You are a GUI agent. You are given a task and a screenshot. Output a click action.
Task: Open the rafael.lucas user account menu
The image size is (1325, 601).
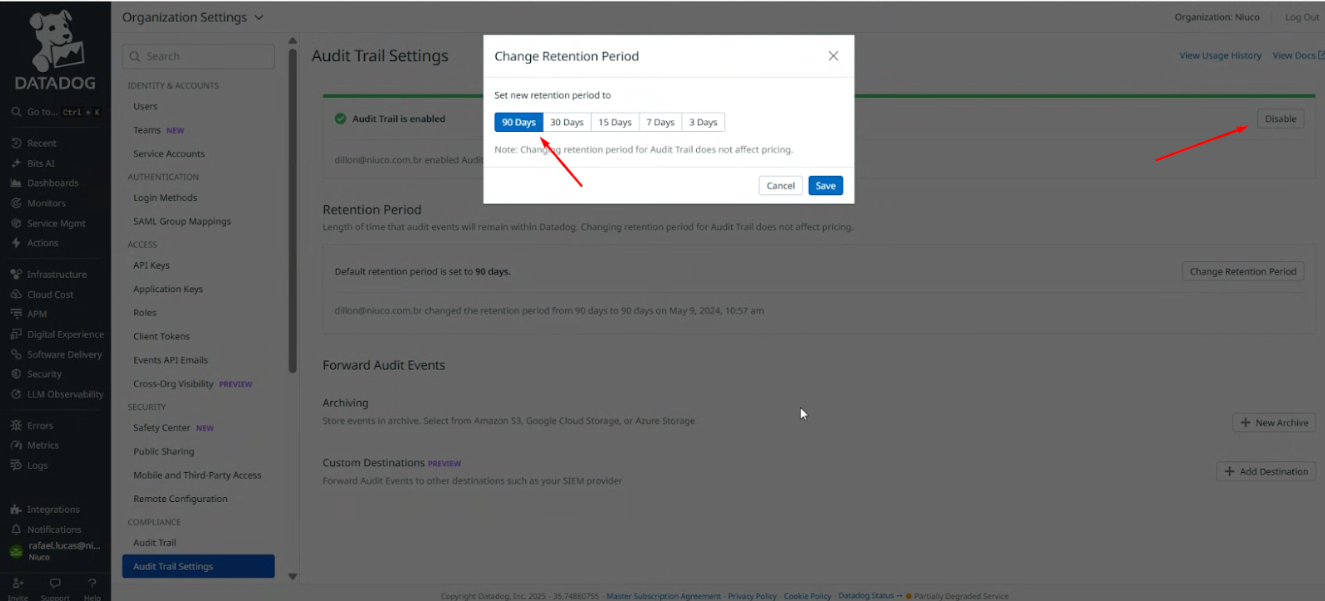55,550
